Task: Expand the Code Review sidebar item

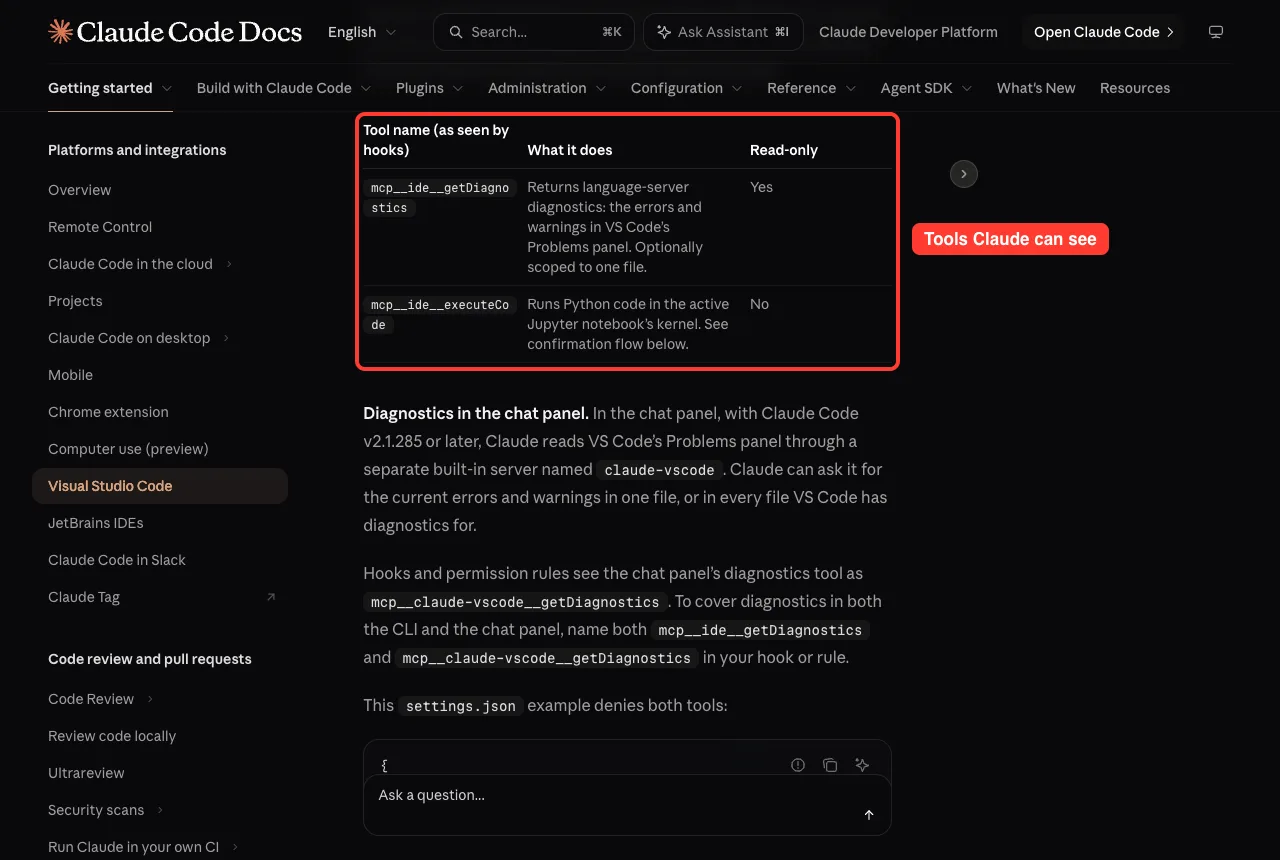Action: (x=150, y=699)
